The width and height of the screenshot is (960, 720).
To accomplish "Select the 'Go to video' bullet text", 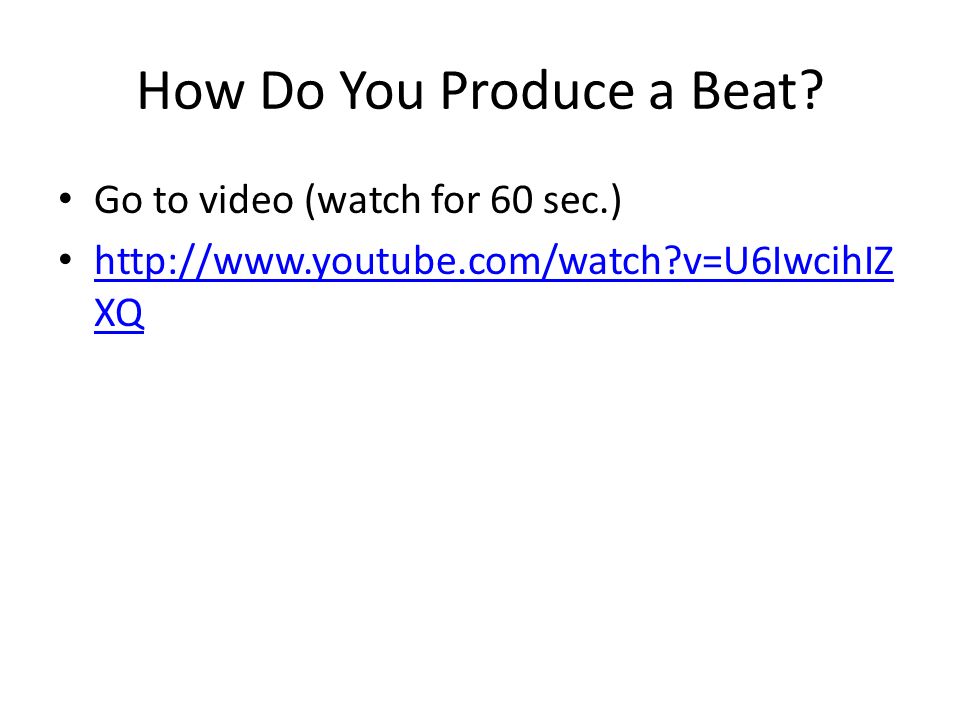I will click(x=358, y=200).
